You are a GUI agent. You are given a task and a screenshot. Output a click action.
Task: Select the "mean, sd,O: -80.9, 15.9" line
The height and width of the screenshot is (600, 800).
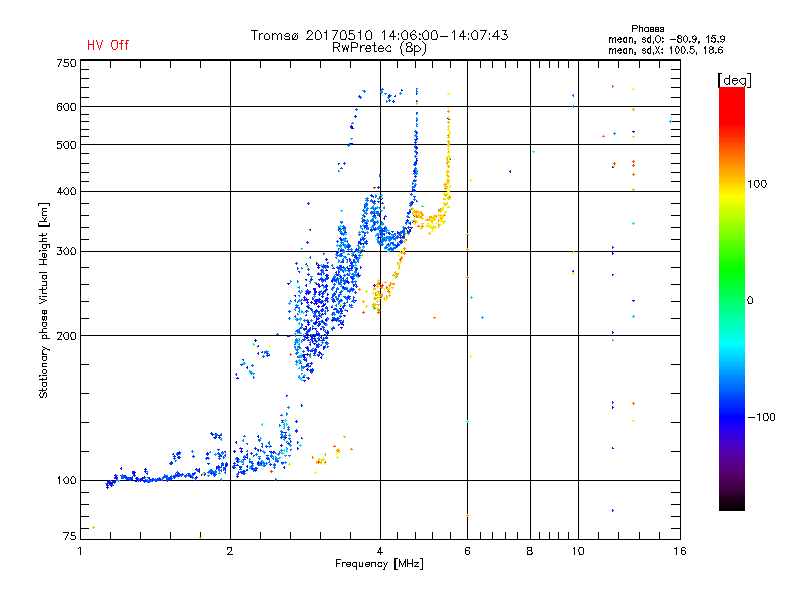click(666, 39)
